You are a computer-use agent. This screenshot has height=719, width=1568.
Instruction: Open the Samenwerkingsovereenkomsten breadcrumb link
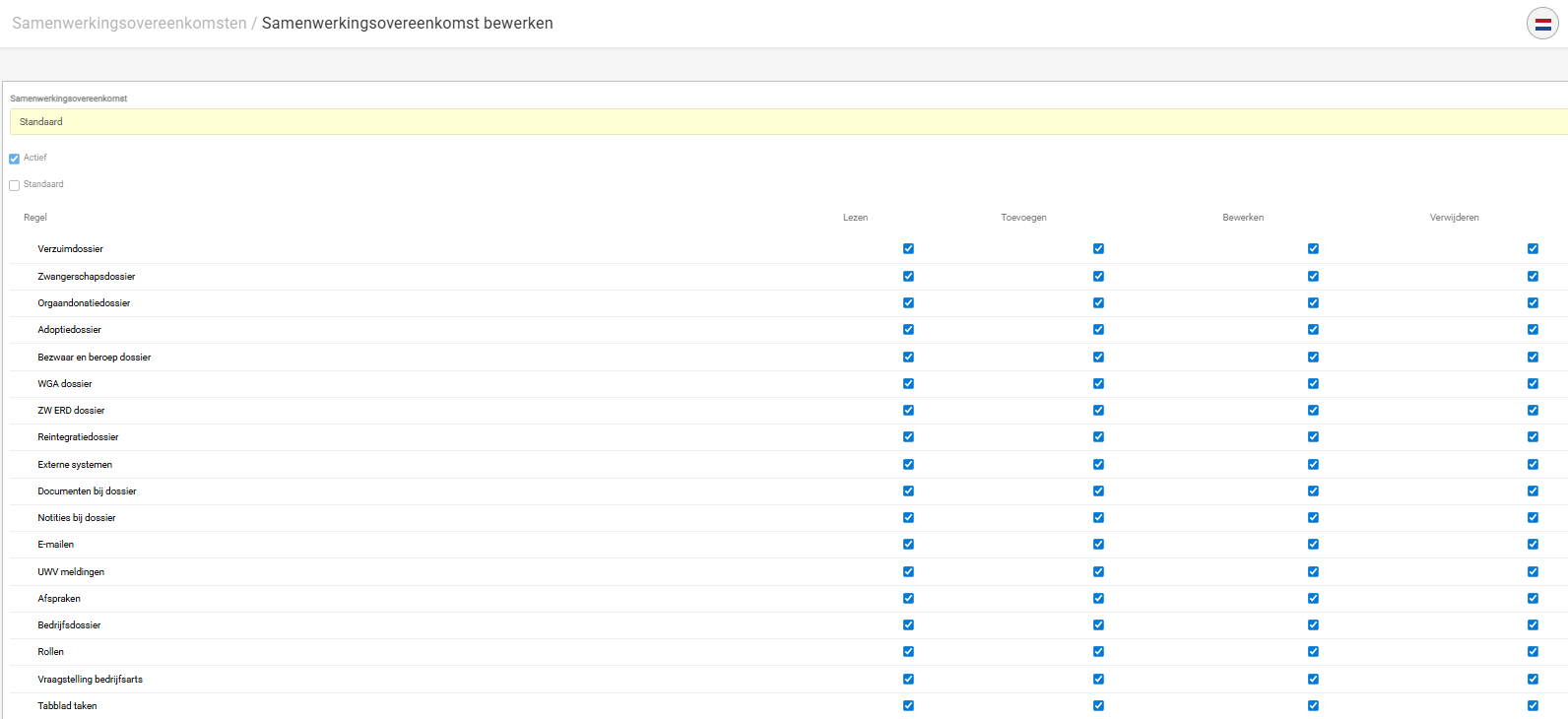click(129, 24)
